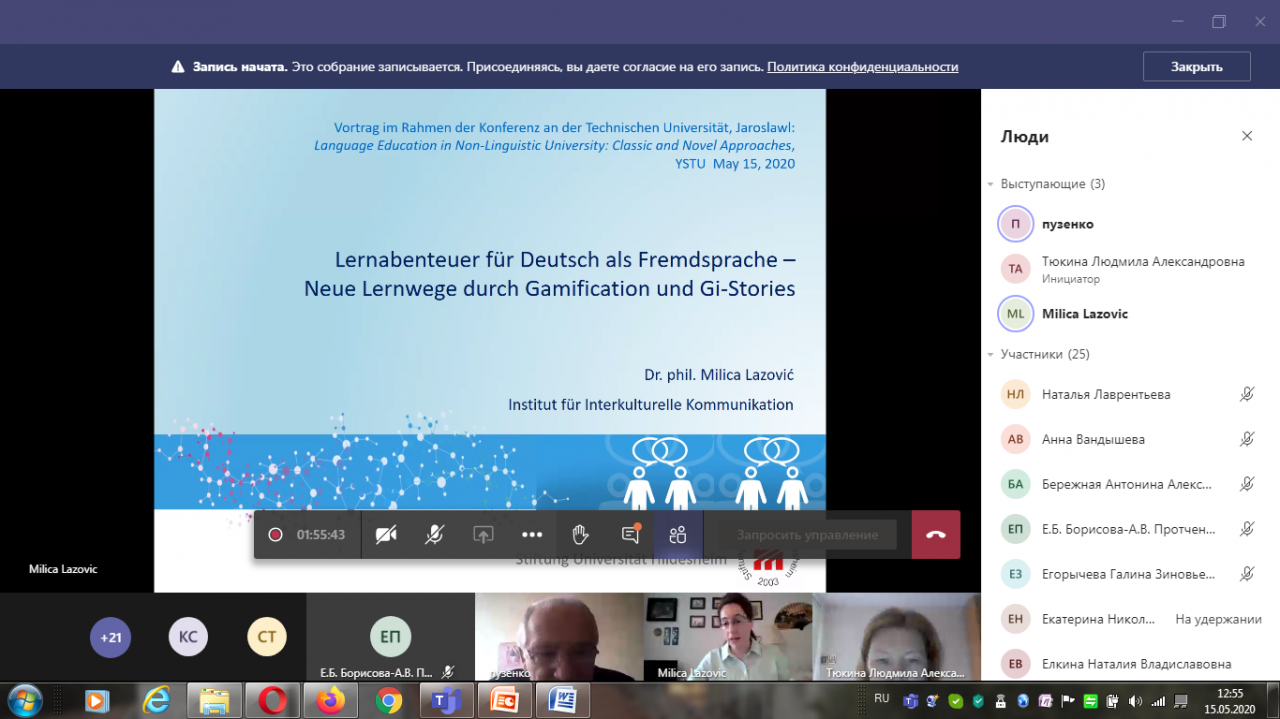Hang up the call
1280x719 pixels.
click(936, 535)
